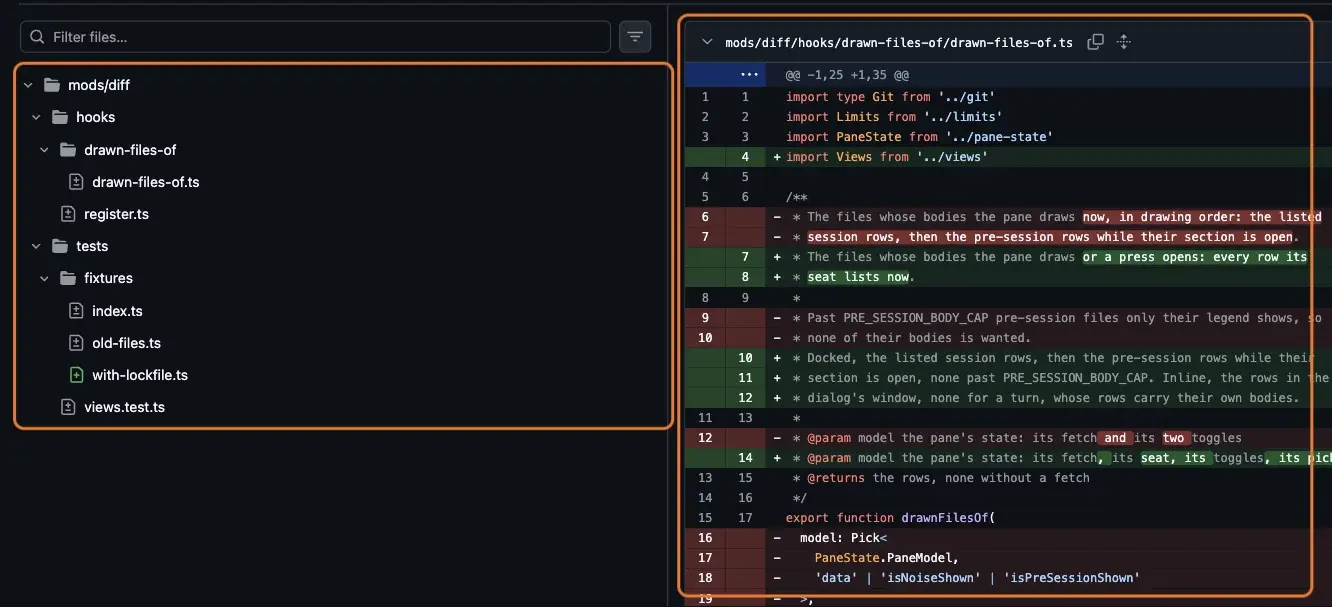Open register.ts in the file tree
The height and width of the screenshot is (607, 1332).
pyautogui.click(x=116, y=214)
